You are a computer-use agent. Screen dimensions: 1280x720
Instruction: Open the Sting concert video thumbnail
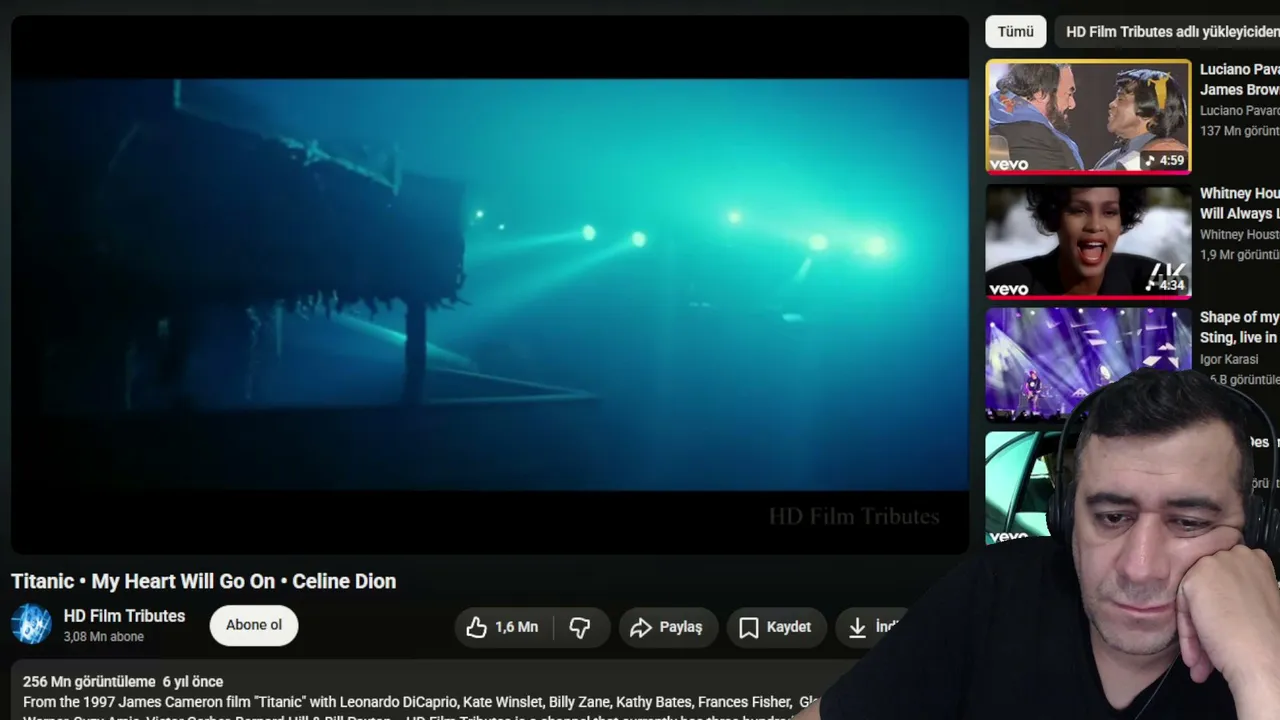click(1088, 364)
